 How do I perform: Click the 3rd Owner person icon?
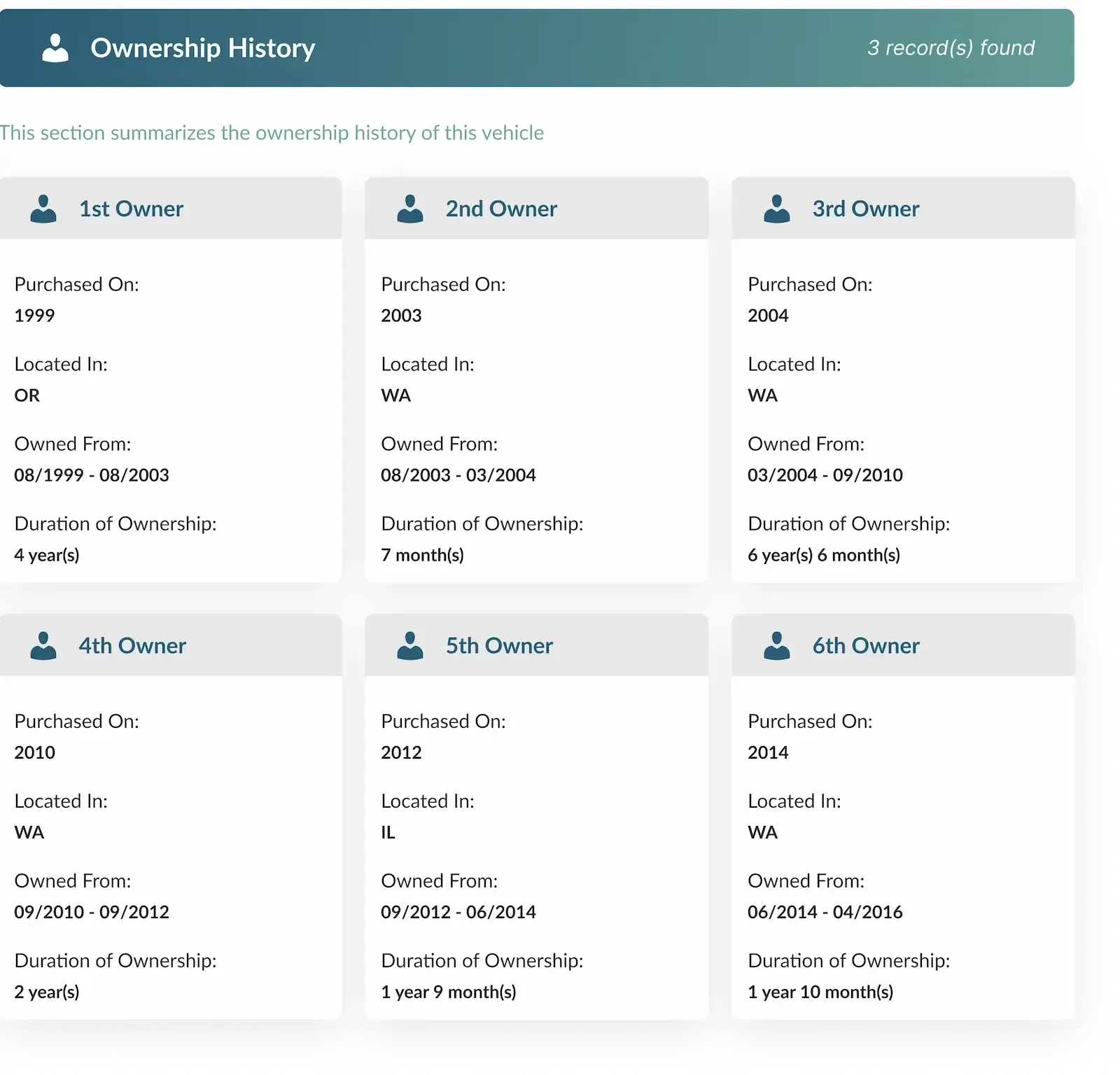click(x=777, y=209)
